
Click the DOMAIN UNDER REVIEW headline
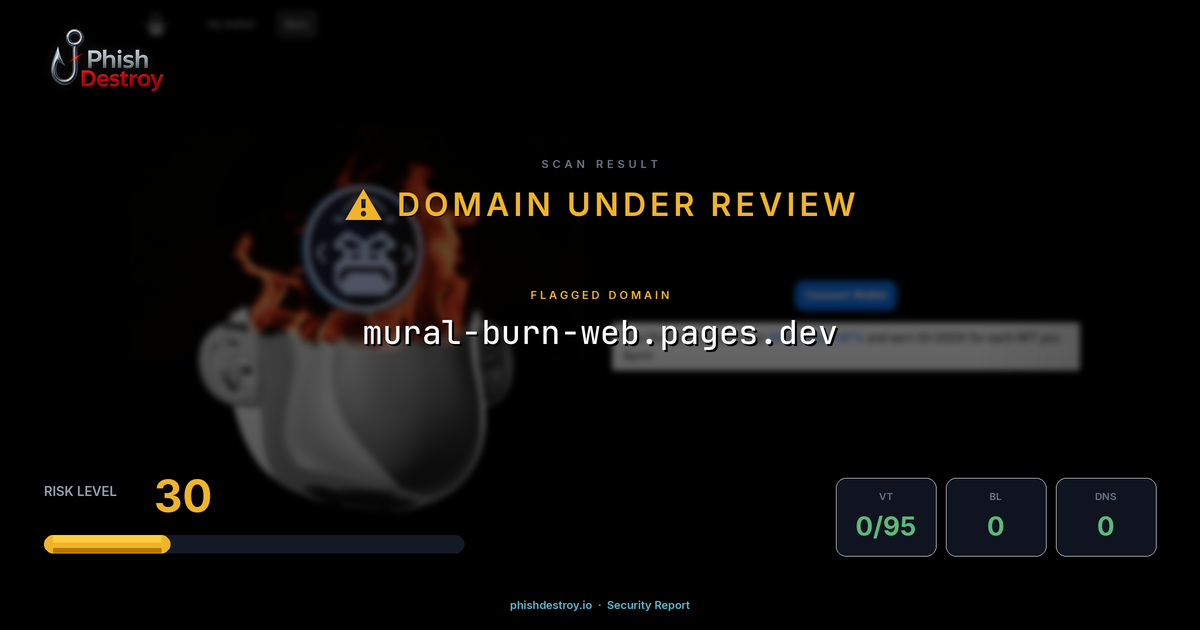627,204
